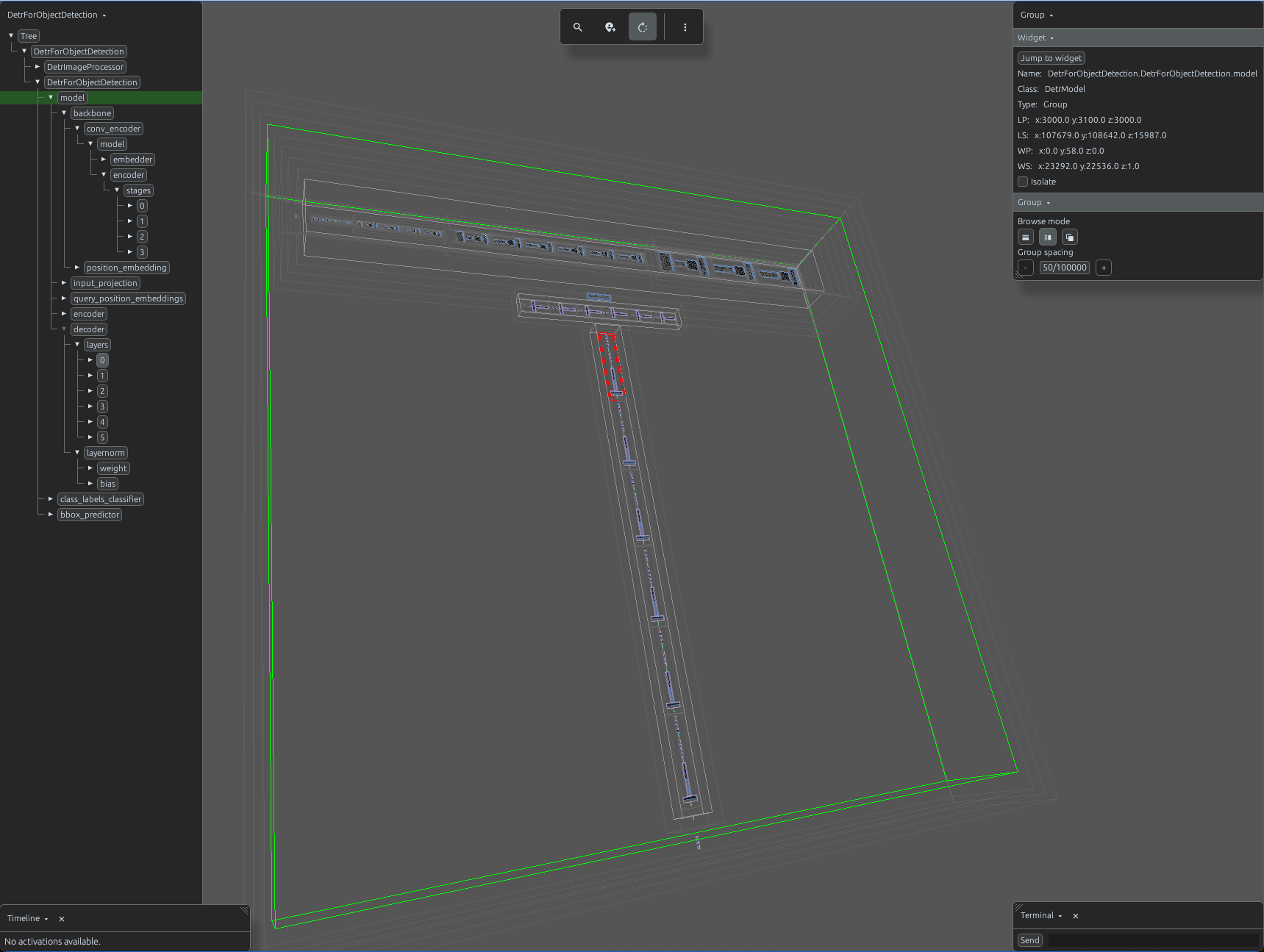Click the 'No activations available.' message
1264x952 pixels.
[x=52, y=942]
